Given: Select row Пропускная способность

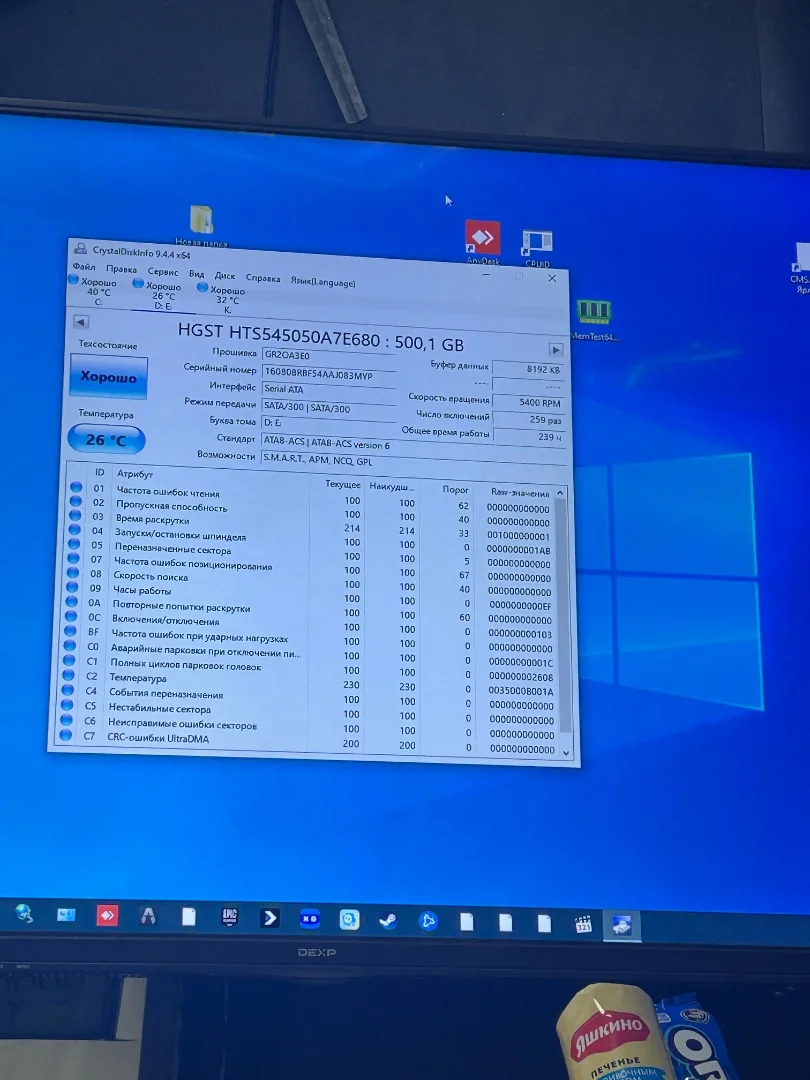Looking at the screenshot, I should click(312, 510).
